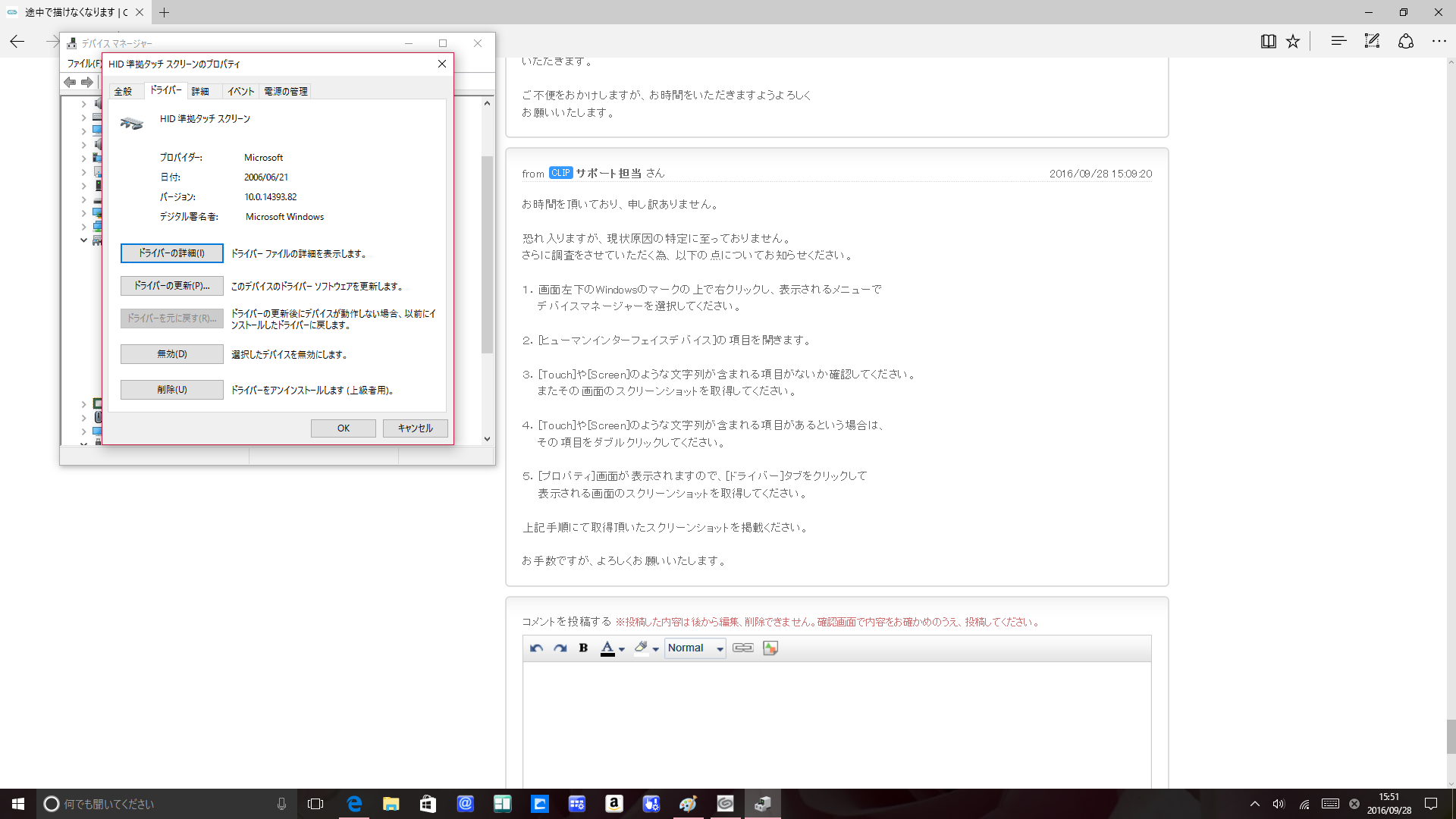
Task: Click the ドライバーの更新(P)... button
Action: (171, 286)
